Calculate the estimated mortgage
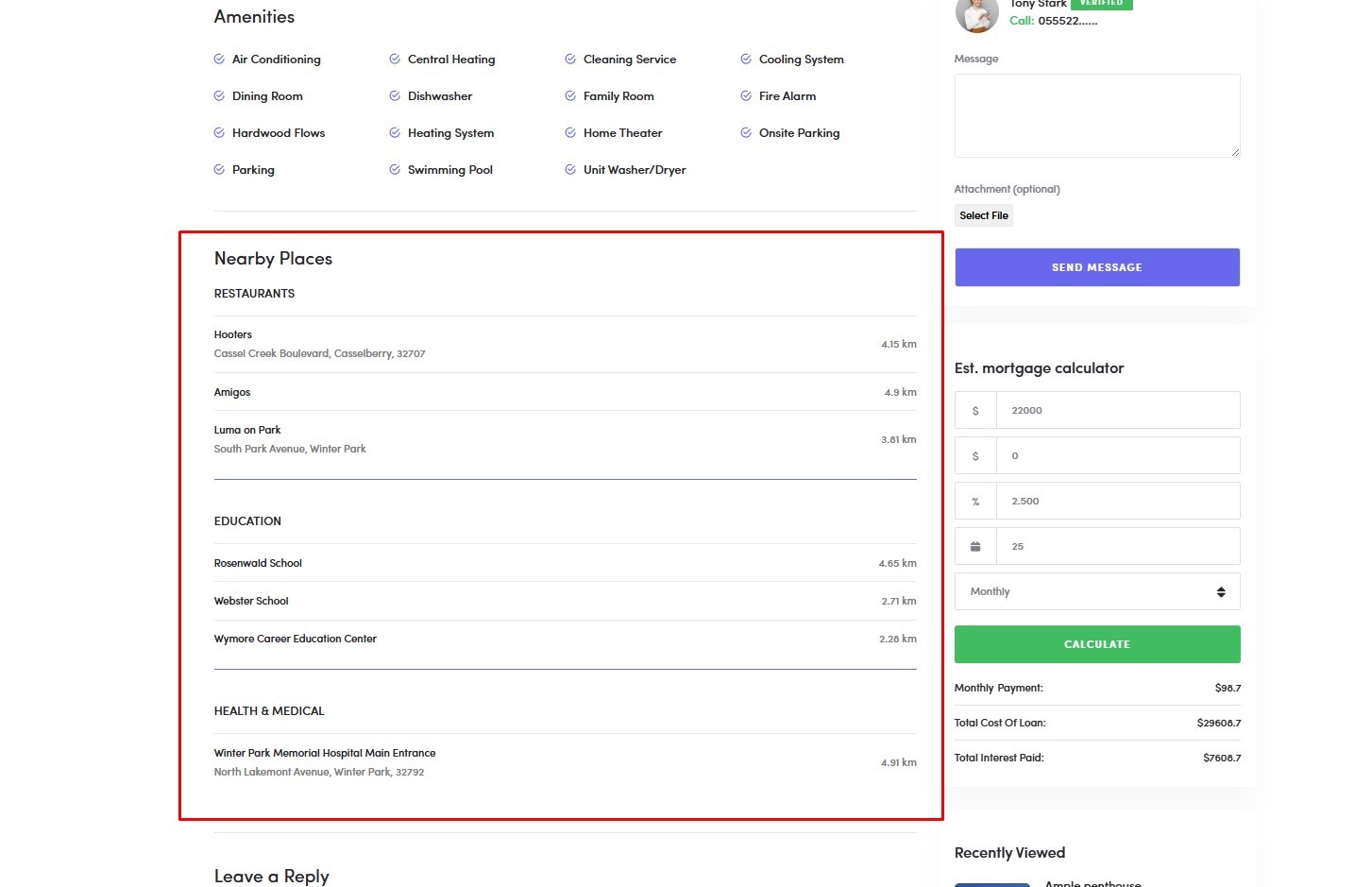1372x887 pixels. pos(1097,644)
